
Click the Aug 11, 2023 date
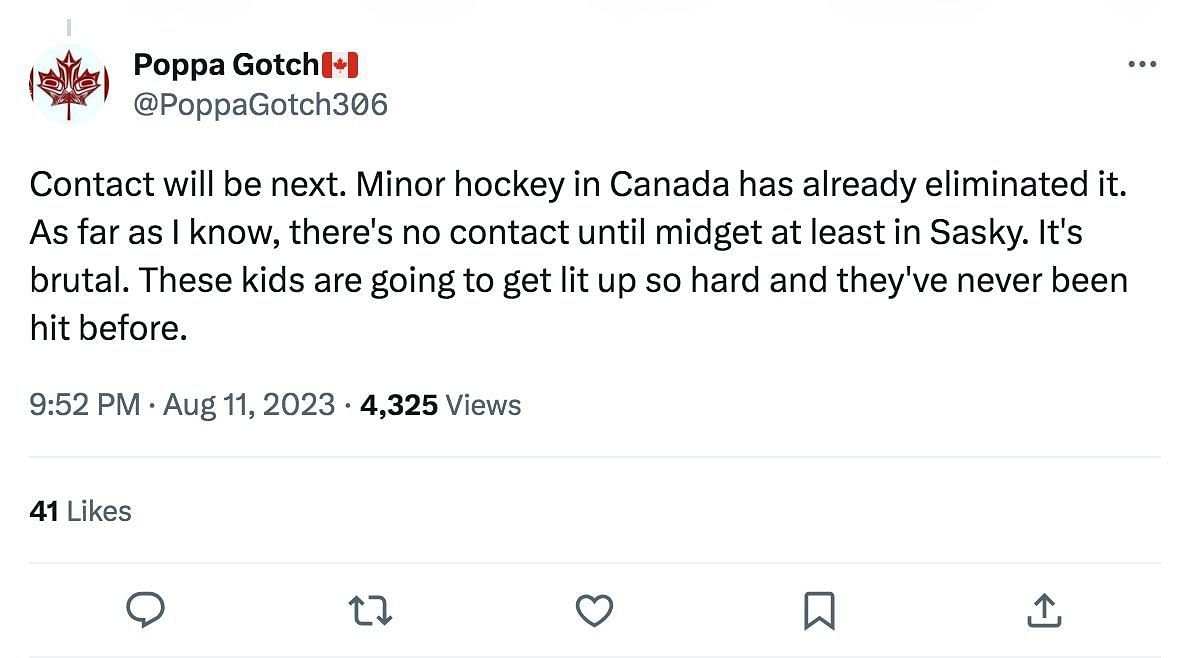pos(249,405)
